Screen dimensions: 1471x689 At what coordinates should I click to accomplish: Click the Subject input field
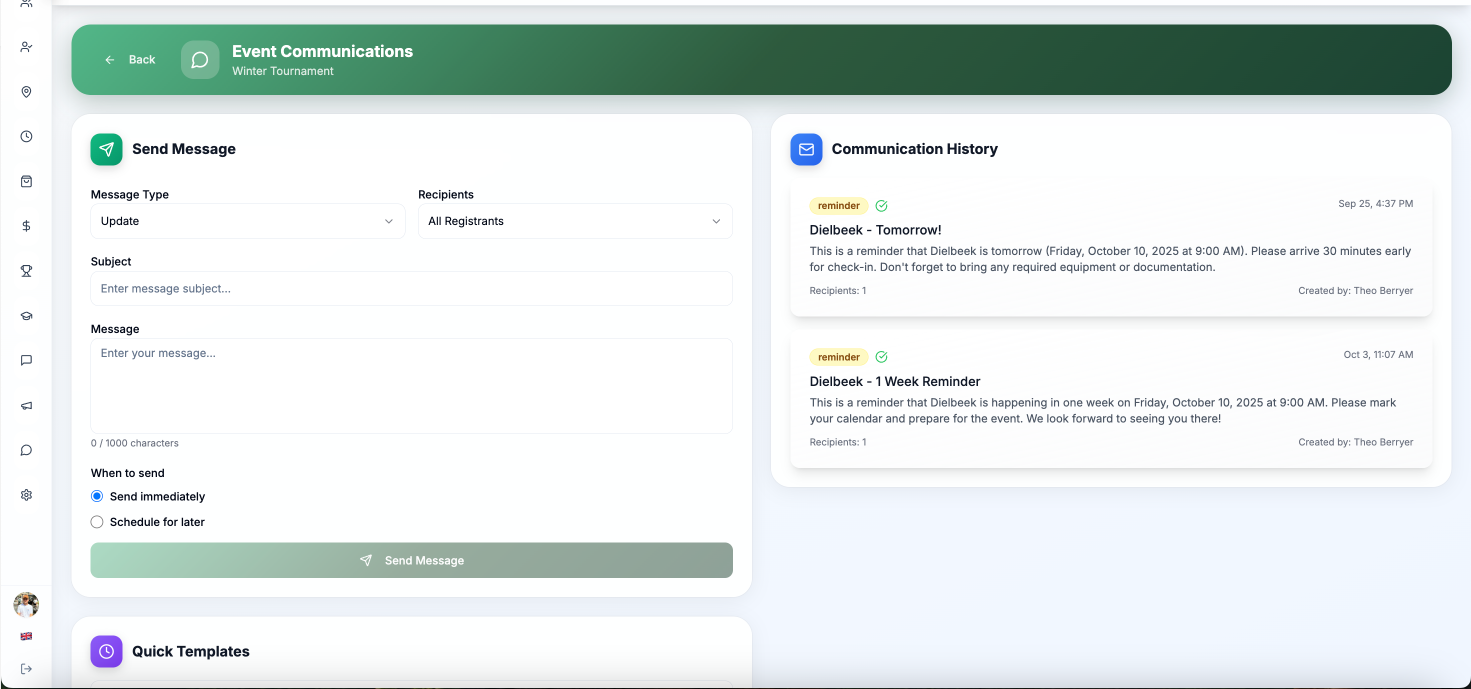(411, 289)
